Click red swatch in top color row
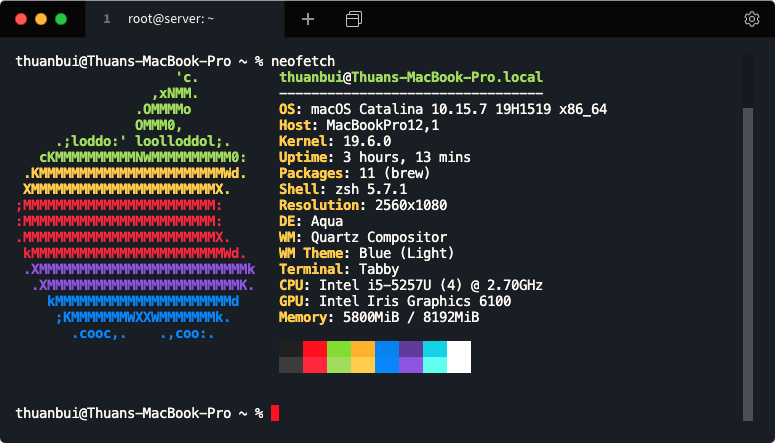The width and height of the screenshot is (775, 443). click(315, 349)
